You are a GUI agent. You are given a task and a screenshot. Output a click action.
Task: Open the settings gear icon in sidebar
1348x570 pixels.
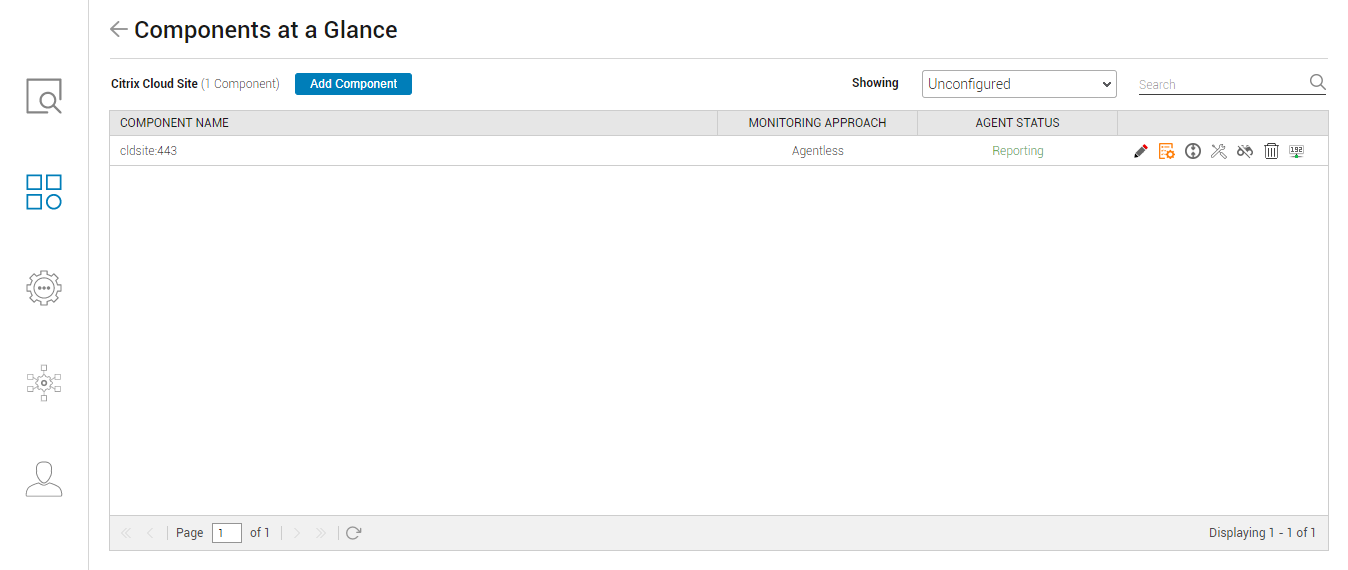[x=44, y=288]
